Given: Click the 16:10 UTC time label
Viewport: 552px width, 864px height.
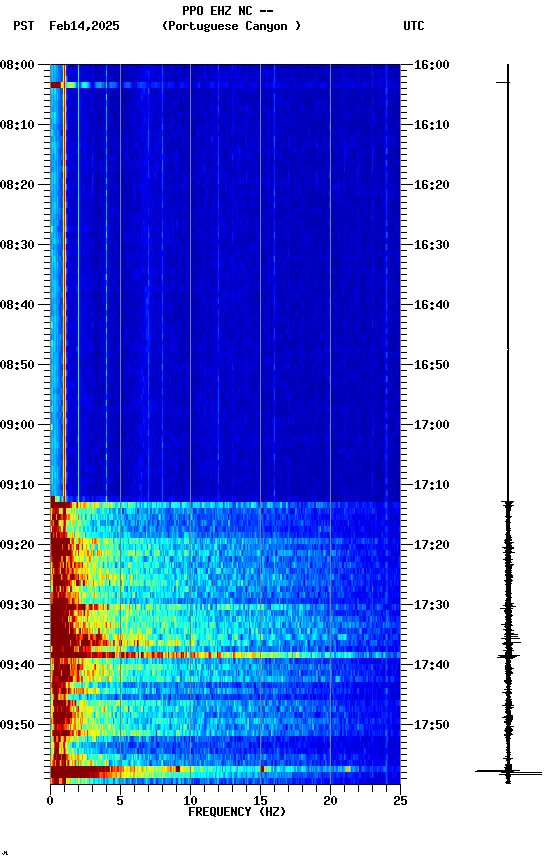Looking at the screenshot, I should pyautogui.click(x=432, y=125).
